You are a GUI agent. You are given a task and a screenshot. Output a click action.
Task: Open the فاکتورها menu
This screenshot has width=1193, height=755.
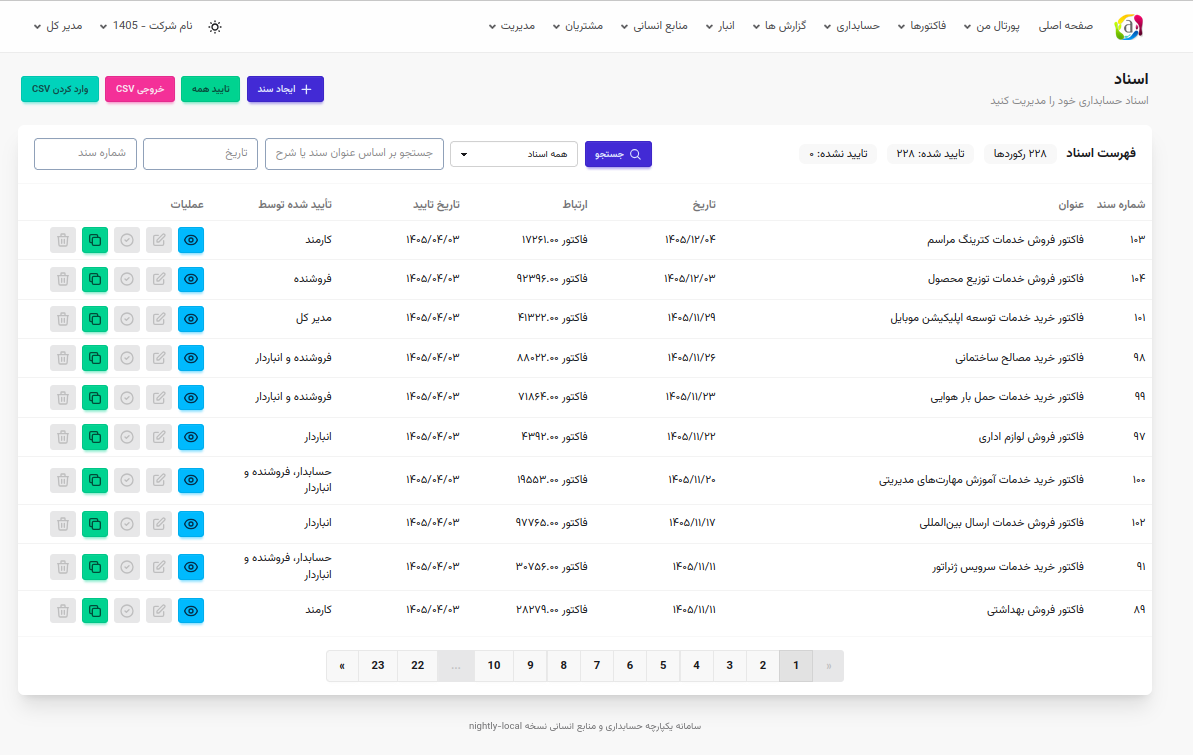[921, 26]
